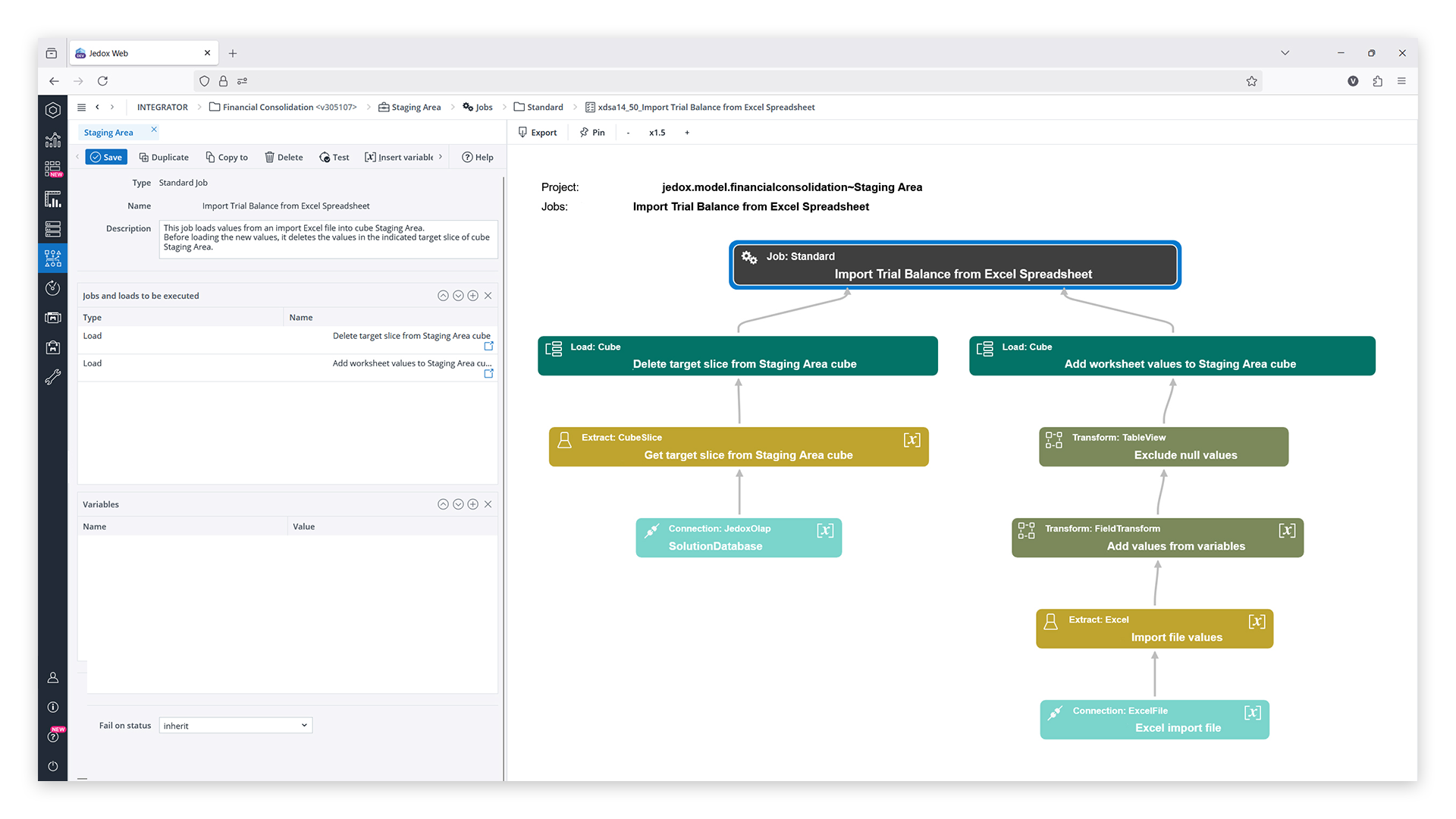This screenshot has height=819, width=1456.
Task: Expand toolbar overflow chevron after Insert variable
Action: tap(441, 157)
